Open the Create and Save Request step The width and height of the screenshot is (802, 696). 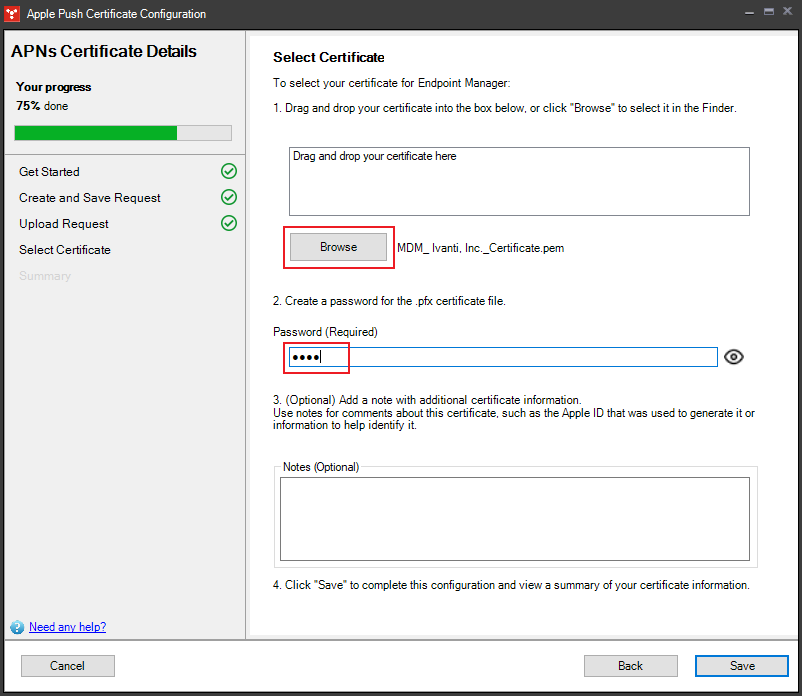click(x=90, y=198)
